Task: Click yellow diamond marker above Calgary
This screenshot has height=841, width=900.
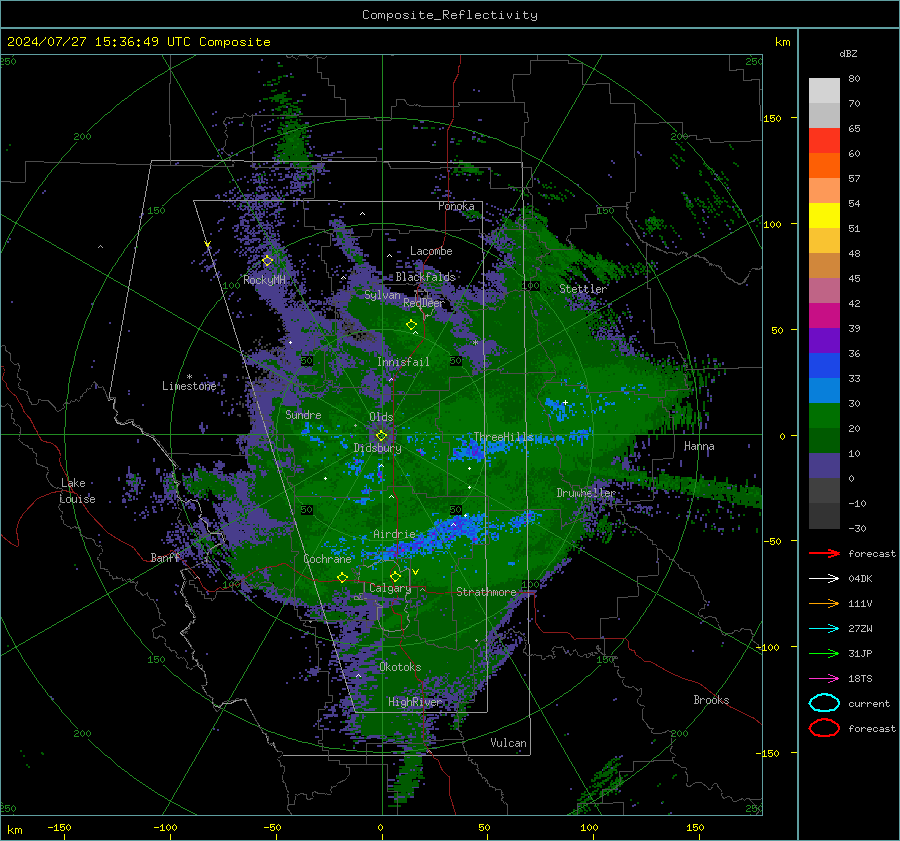Action: tap(395, 576)
